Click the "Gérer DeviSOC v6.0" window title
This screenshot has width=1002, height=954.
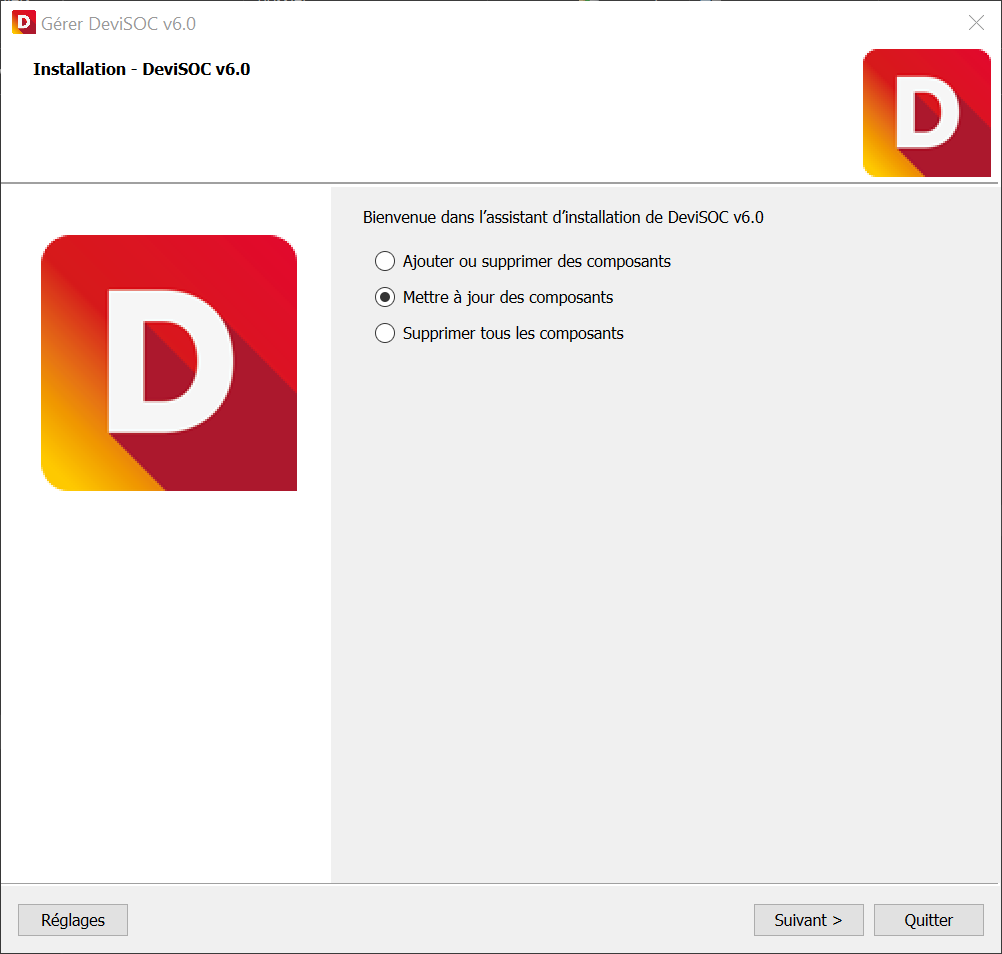click(x=118, y=24)
